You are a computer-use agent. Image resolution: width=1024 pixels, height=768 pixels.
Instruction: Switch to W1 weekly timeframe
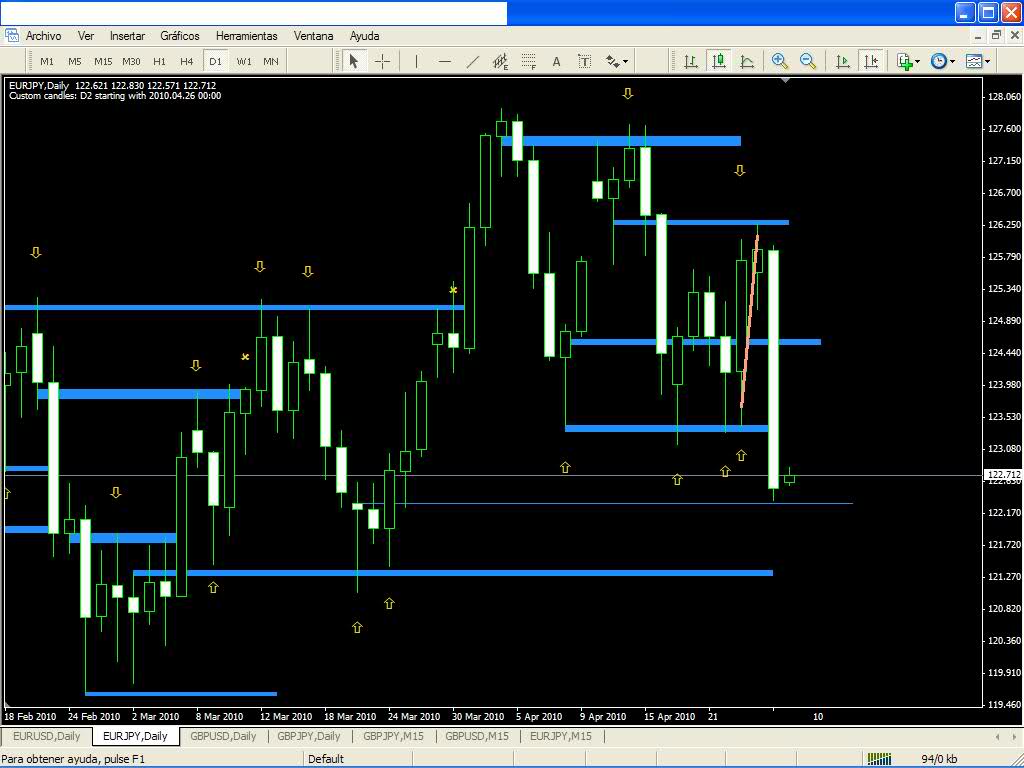[244, 61]
